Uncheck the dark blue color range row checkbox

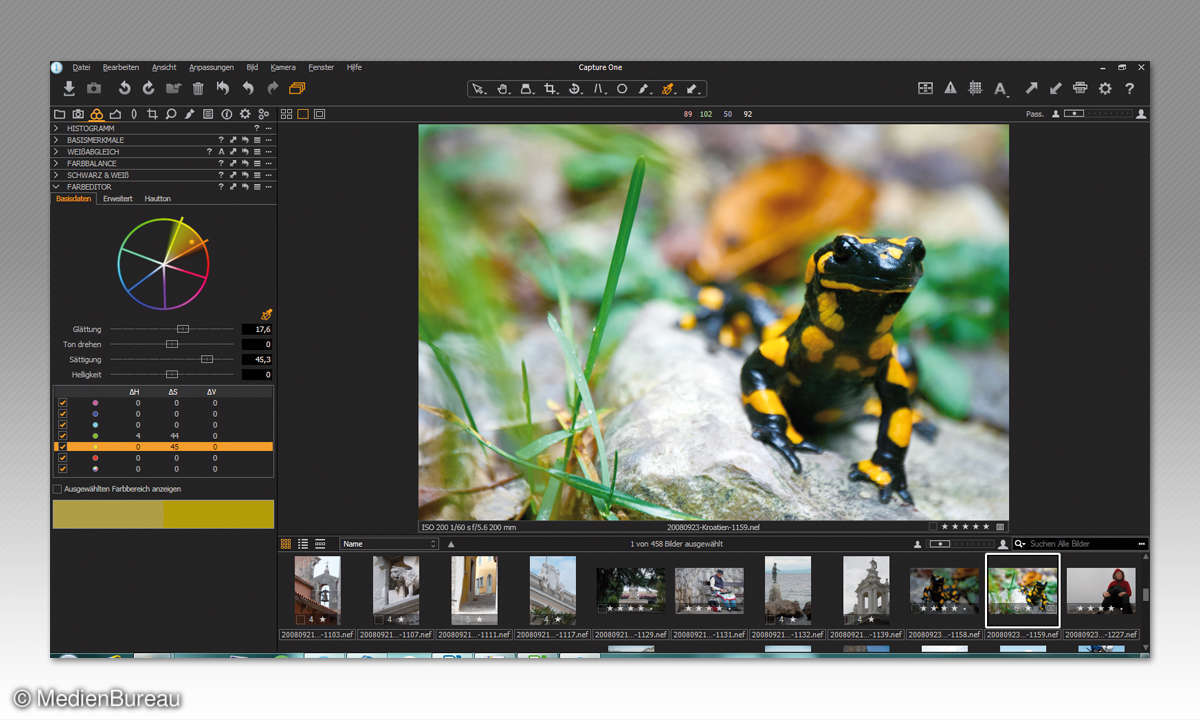[62, 413]
